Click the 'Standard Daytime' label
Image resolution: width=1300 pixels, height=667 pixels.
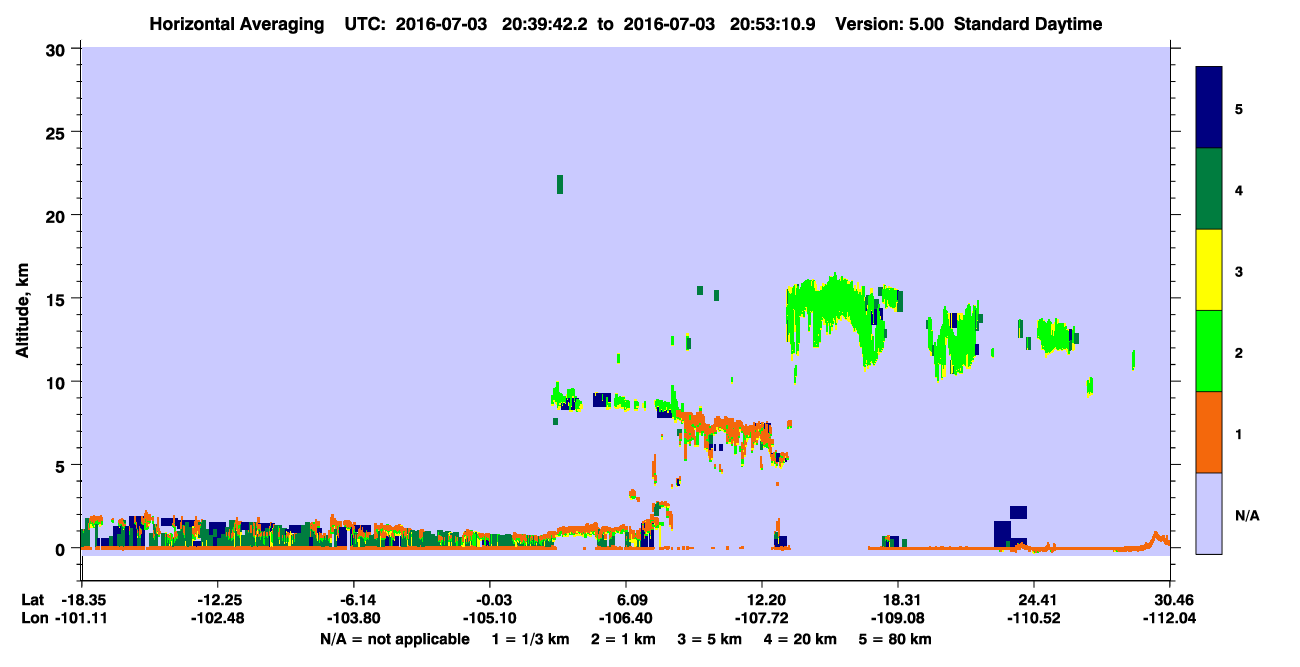tap(1028, 24)
